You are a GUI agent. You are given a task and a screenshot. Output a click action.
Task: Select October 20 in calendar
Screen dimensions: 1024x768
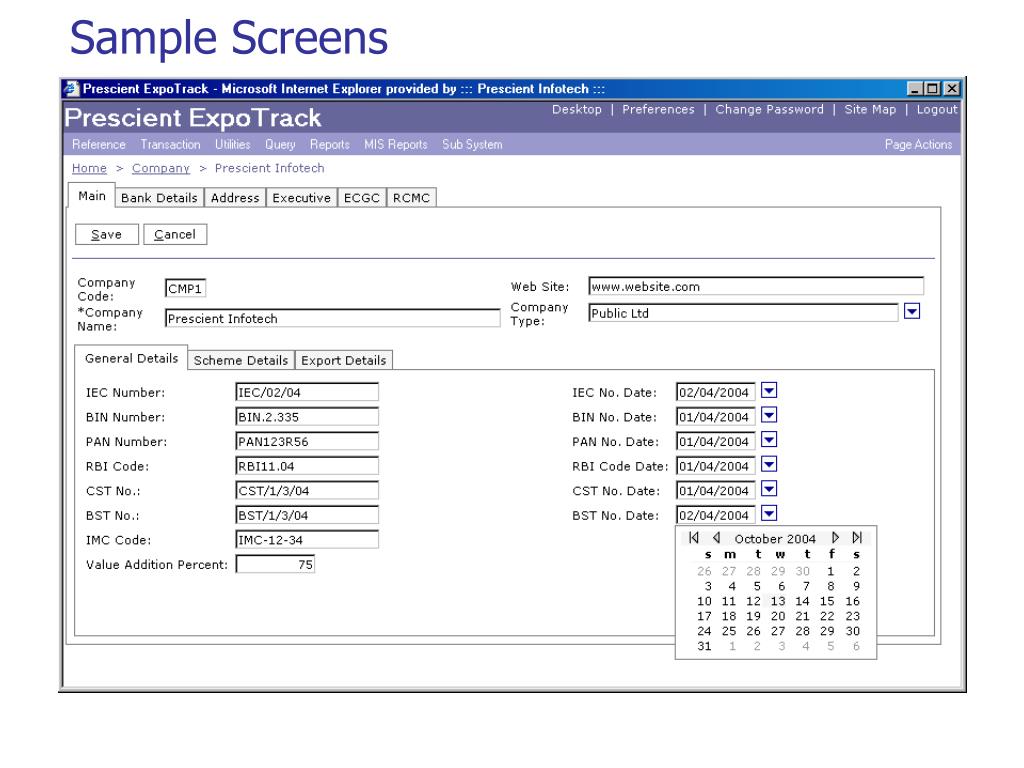tap(778, 616)
